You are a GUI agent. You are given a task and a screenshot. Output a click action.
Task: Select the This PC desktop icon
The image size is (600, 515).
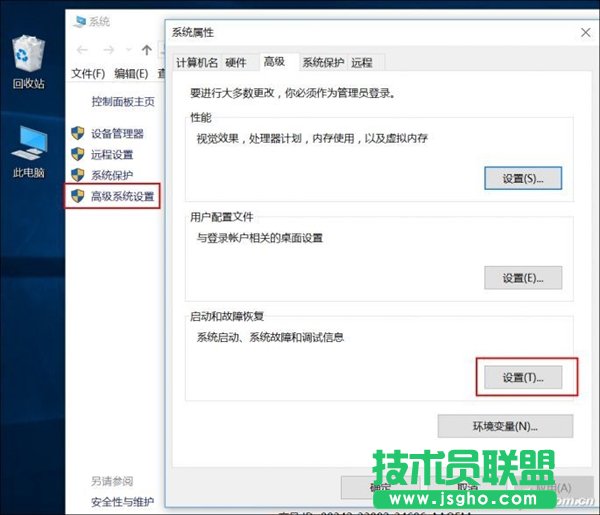[29, 151]
